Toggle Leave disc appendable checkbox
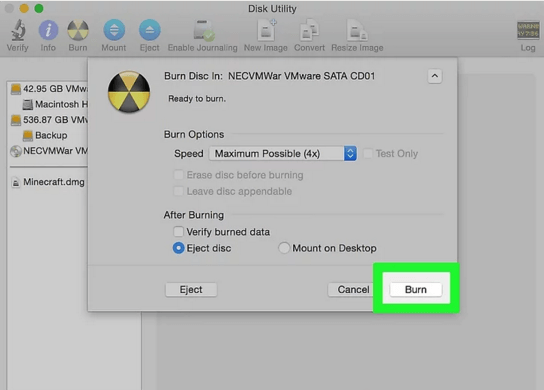This screenshot has width=544, height=390. pos(178,191)
